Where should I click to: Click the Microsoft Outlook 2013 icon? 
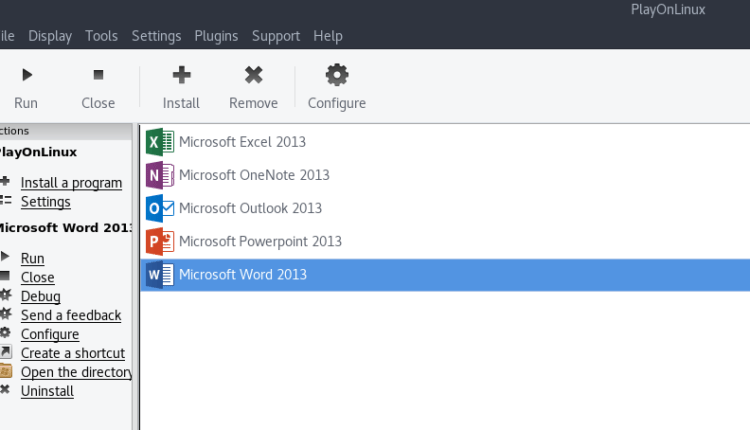[x=160, y=208]
